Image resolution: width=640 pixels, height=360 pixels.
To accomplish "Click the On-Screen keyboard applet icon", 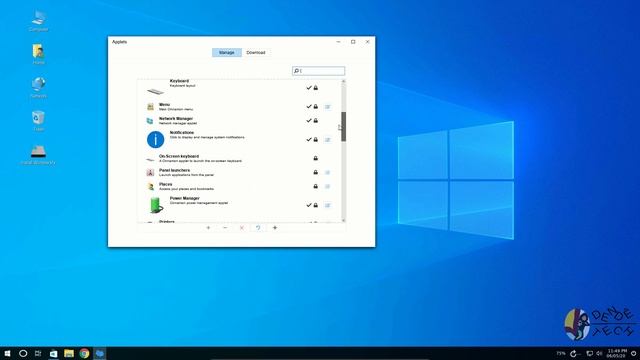I will pyautogui.click(x=150, y=159).
